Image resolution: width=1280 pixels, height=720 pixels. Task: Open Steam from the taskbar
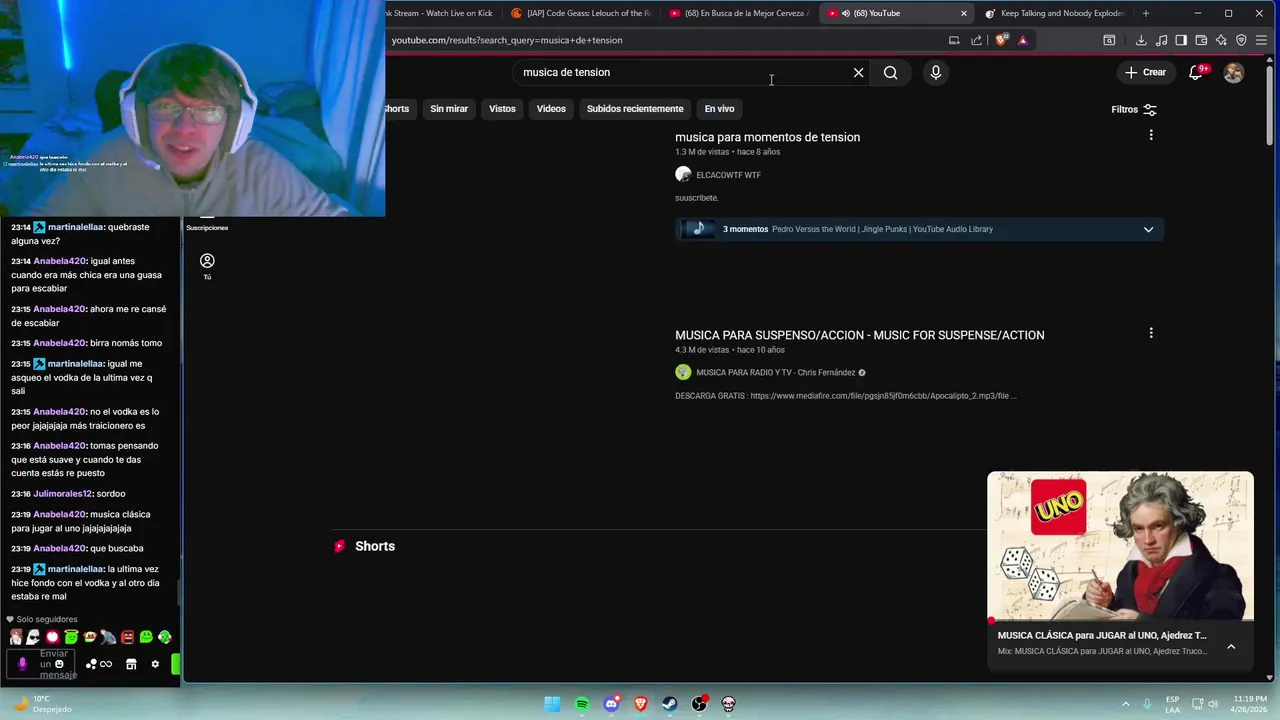click(670, 704)
